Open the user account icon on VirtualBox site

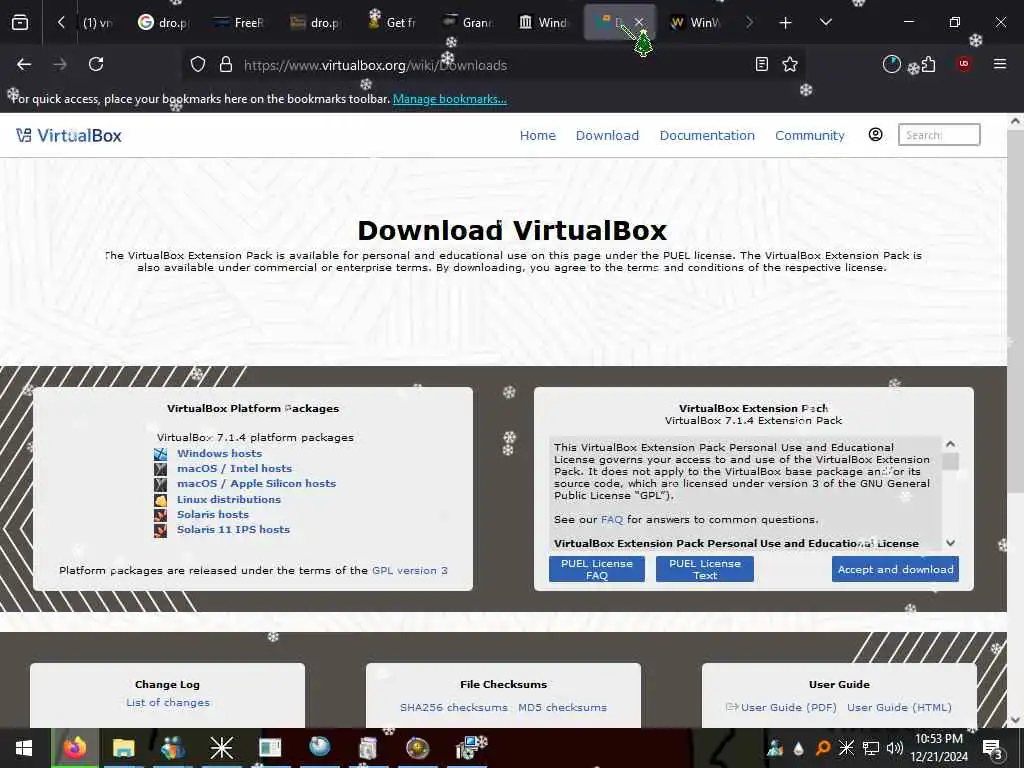click(x=876, y=135)
